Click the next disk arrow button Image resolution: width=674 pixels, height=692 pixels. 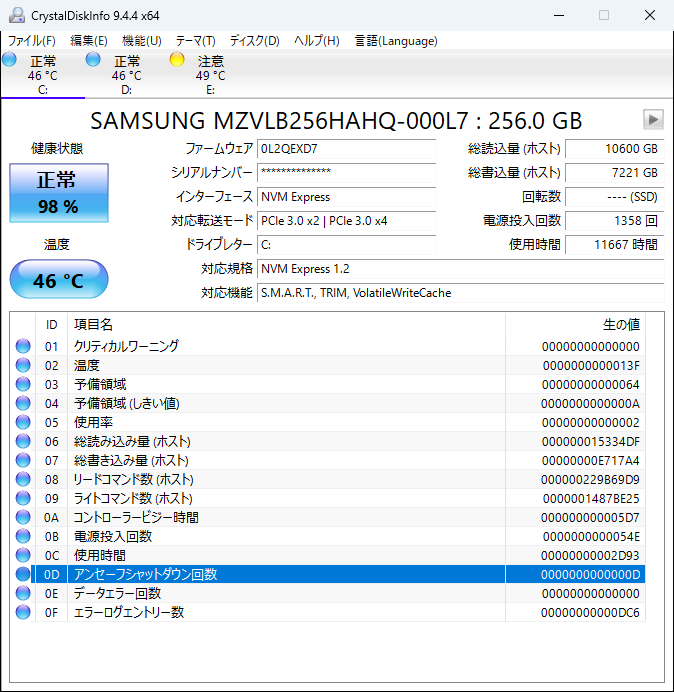[x=653, y=120]
